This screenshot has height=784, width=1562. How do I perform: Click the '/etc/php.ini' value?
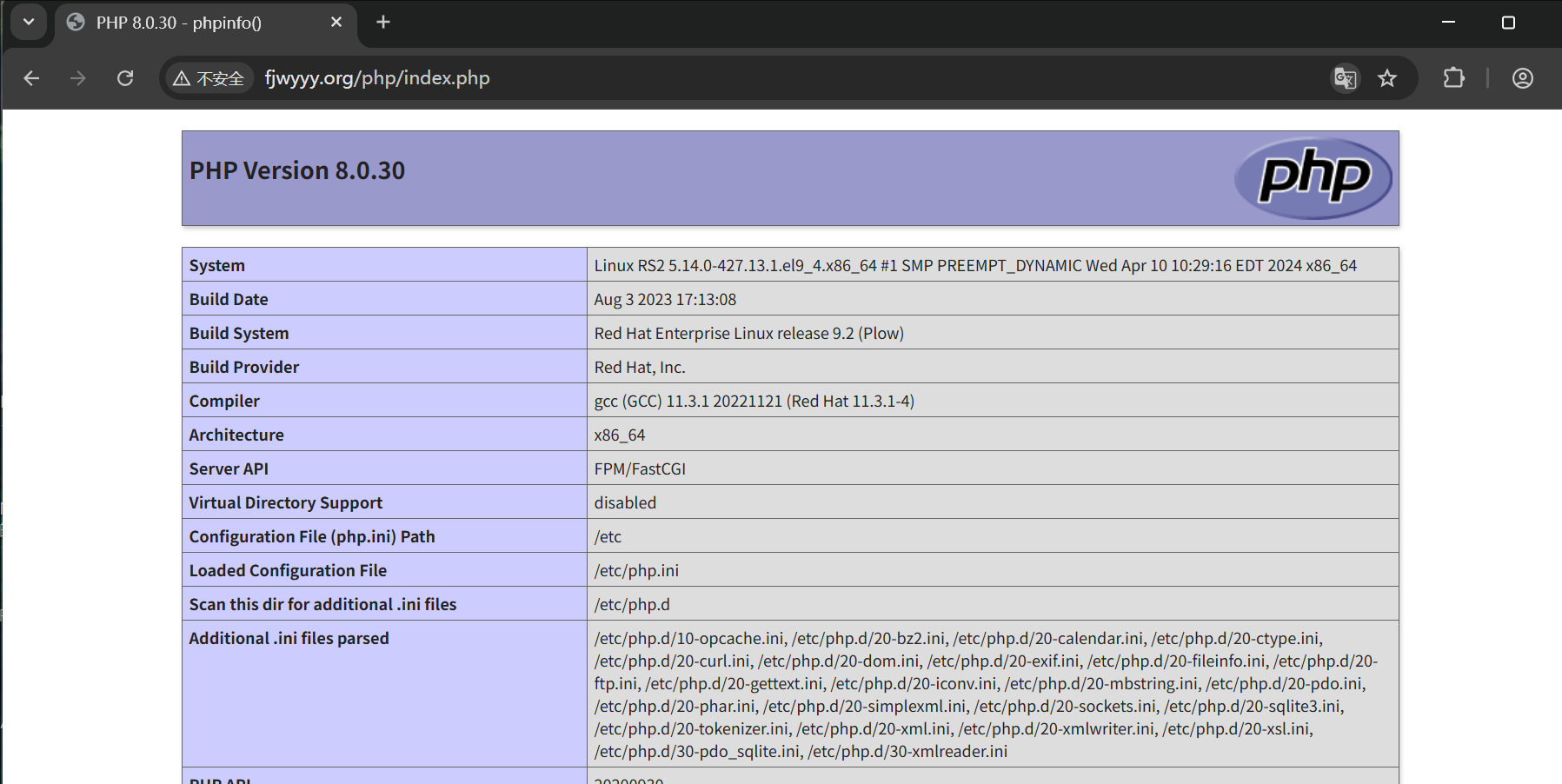[636, 570]
